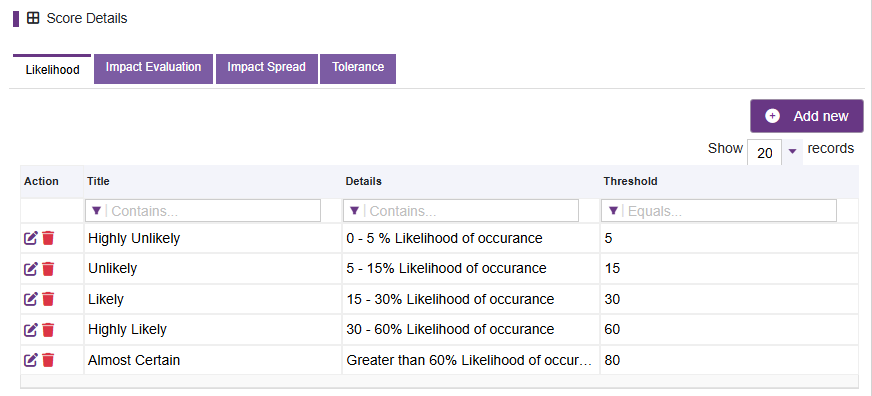Viewport: 872px width, 396px height.
Task: Delete the Unlikely row with threshold 15
Action: (x=48, y=269)
